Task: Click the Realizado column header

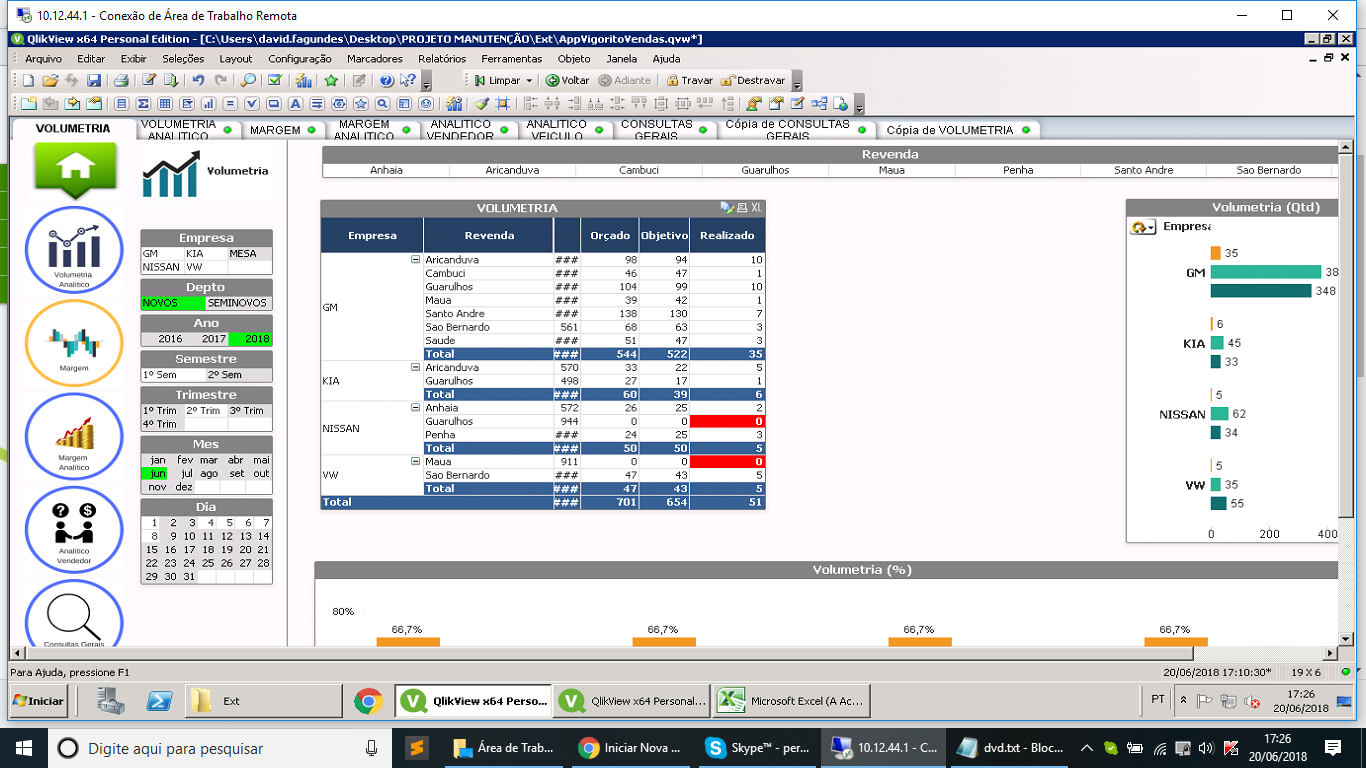Action: point(727,236)
